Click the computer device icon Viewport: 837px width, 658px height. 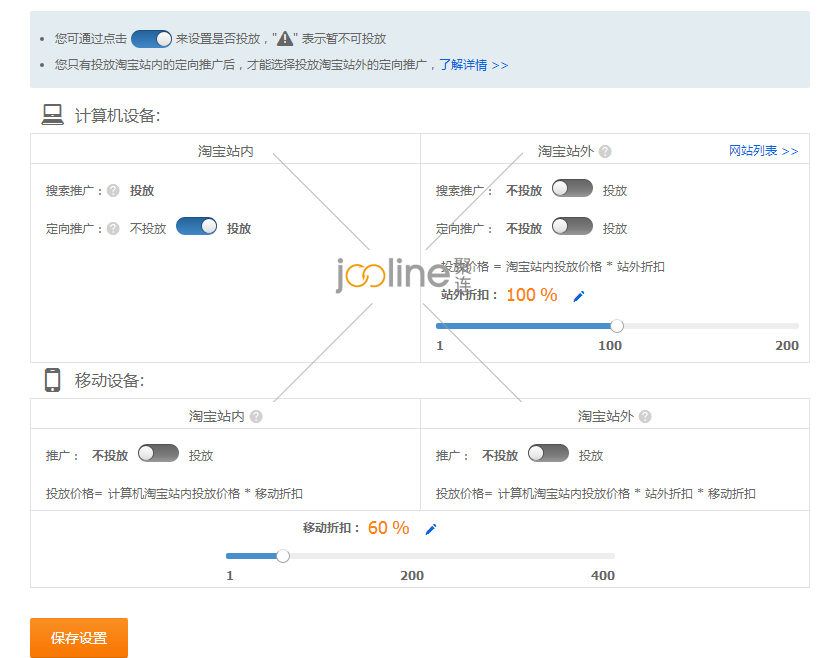[x=52, y=114]
